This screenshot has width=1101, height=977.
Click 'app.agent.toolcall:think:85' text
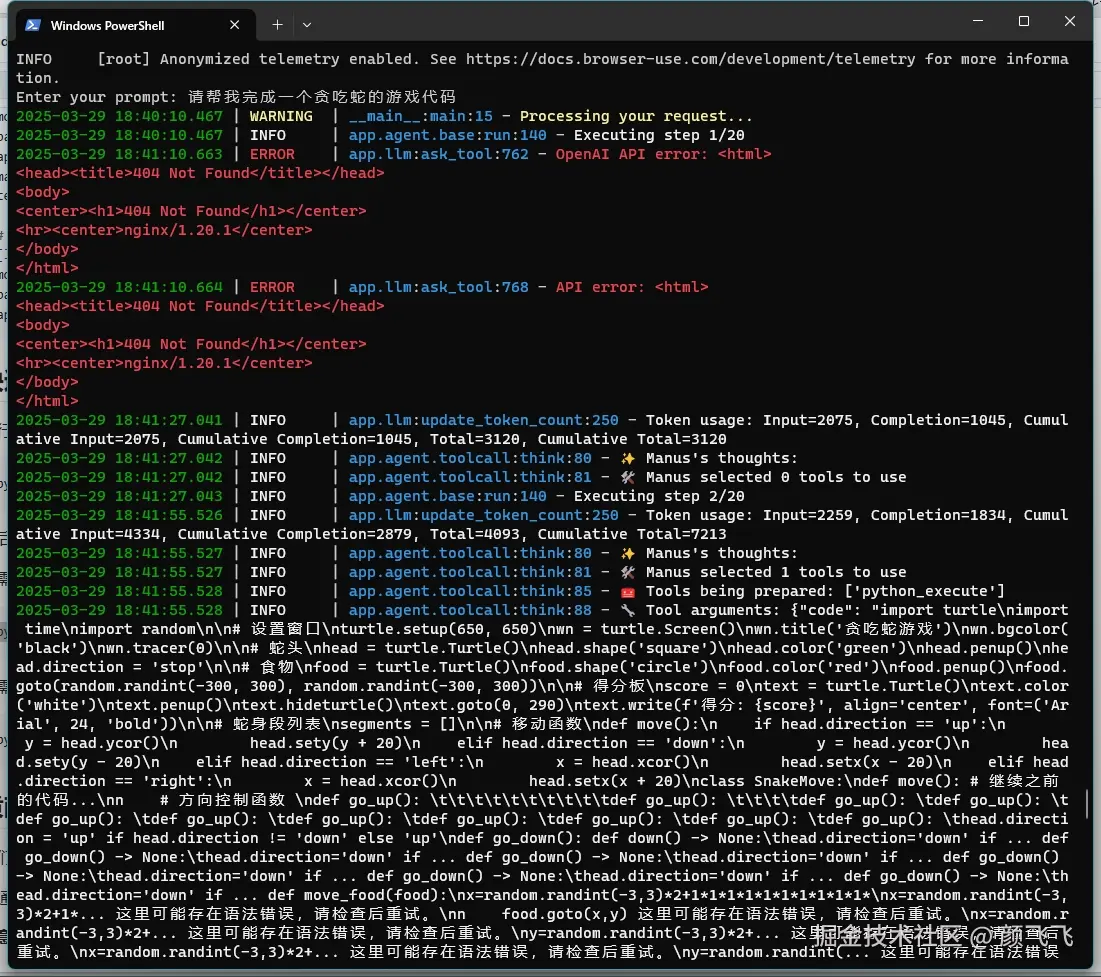(x=470, y=591)
